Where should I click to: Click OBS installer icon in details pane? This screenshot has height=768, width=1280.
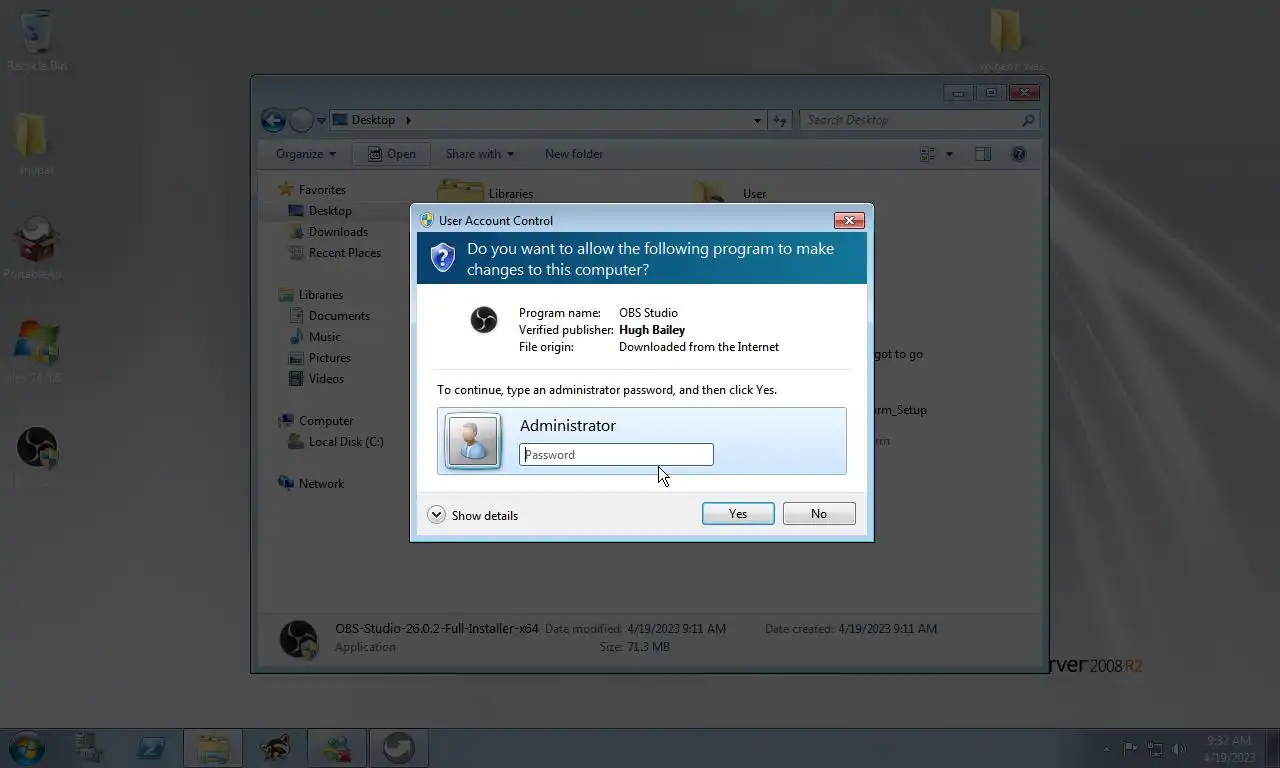point(298,638)
